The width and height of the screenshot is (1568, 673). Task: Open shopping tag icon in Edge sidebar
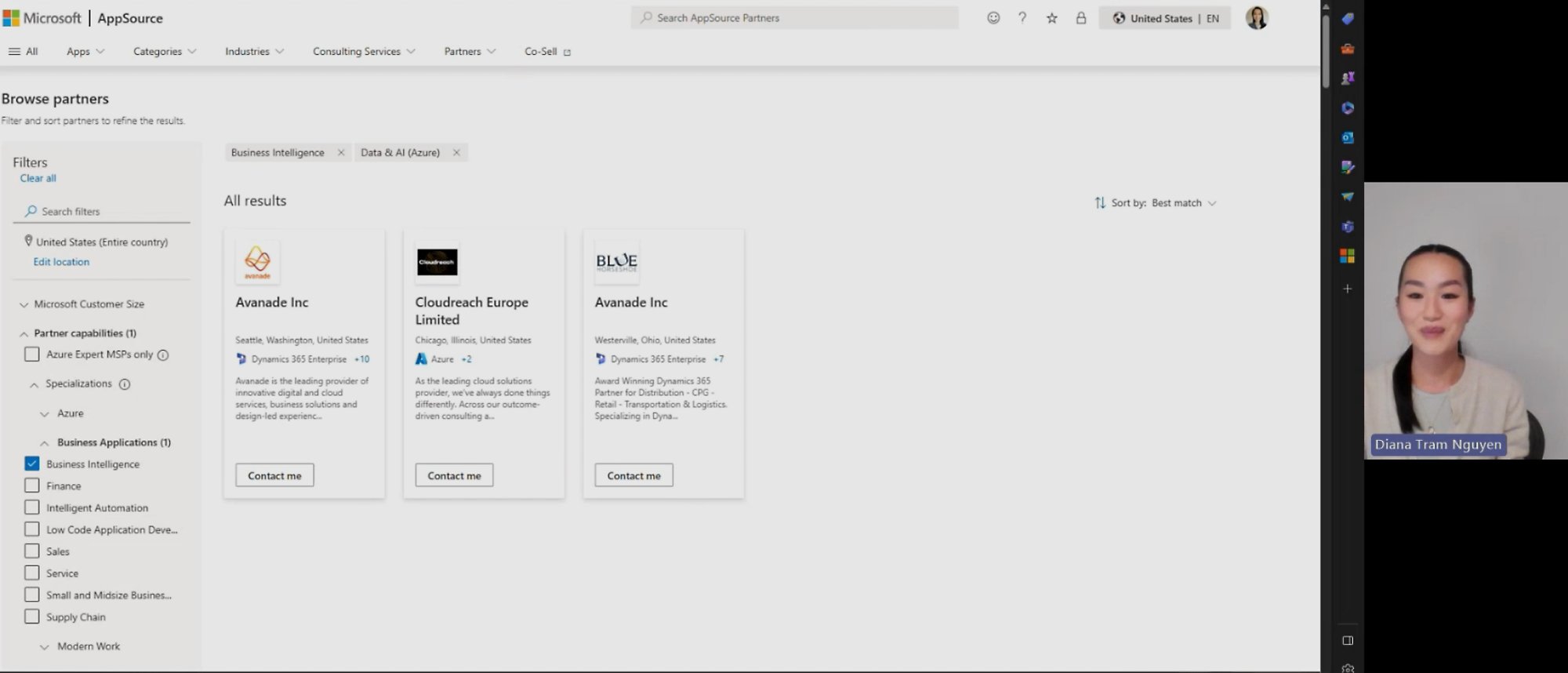click(1348, 19)
